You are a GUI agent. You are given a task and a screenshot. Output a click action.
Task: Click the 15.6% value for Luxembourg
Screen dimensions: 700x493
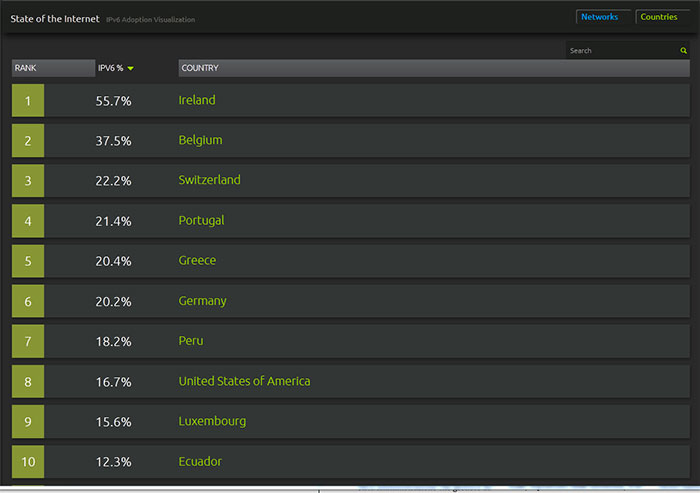[x=113, y=422]
